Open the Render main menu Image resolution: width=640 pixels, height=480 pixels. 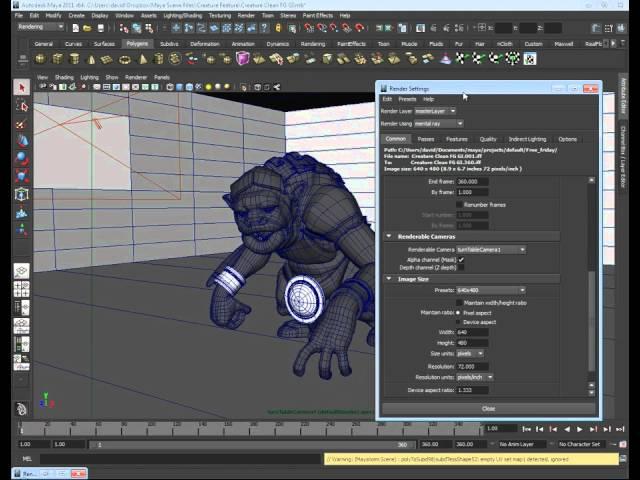pos(246,16)
